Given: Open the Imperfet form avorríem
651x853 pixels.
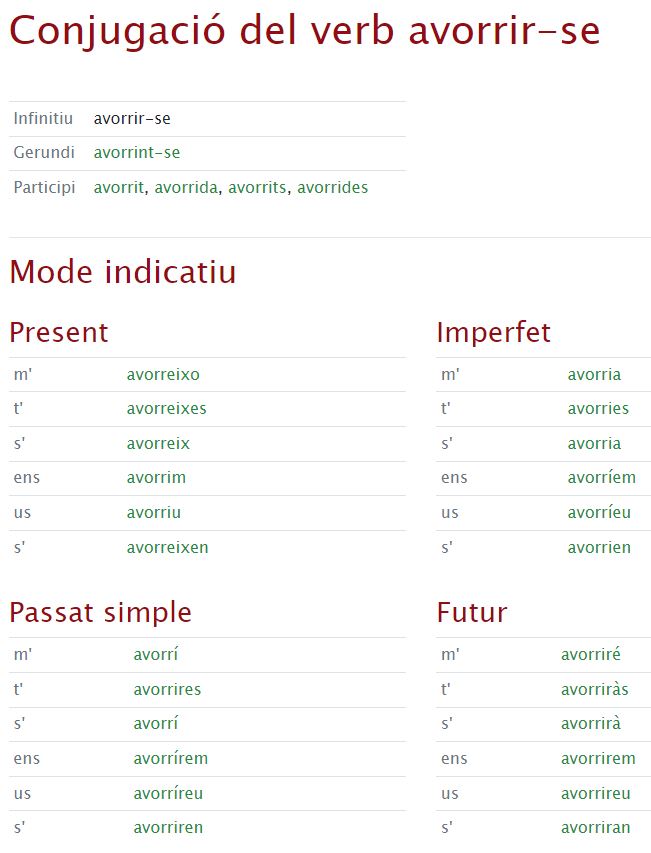Looking at the screenshot, I should pos(601,477).
